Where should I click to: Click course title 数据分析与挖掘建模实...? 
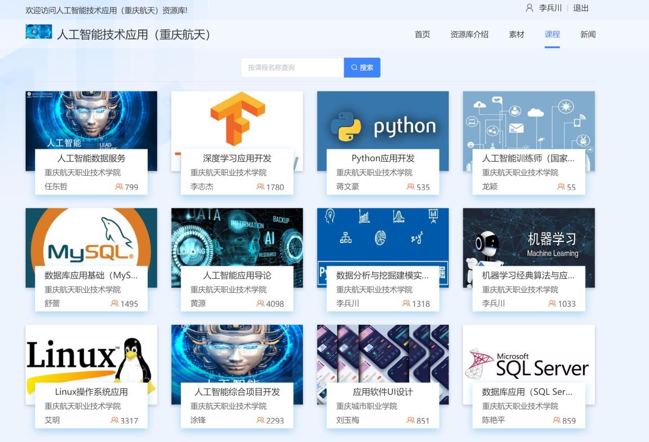[382, 275]
